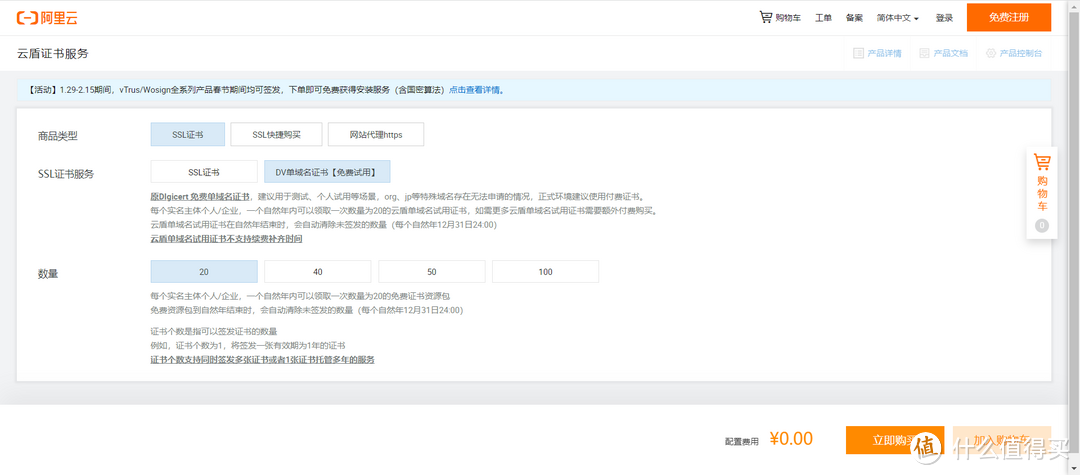Click the ¥0.00 price text
The image size is (1080, 475).
(x=791, y=439)
